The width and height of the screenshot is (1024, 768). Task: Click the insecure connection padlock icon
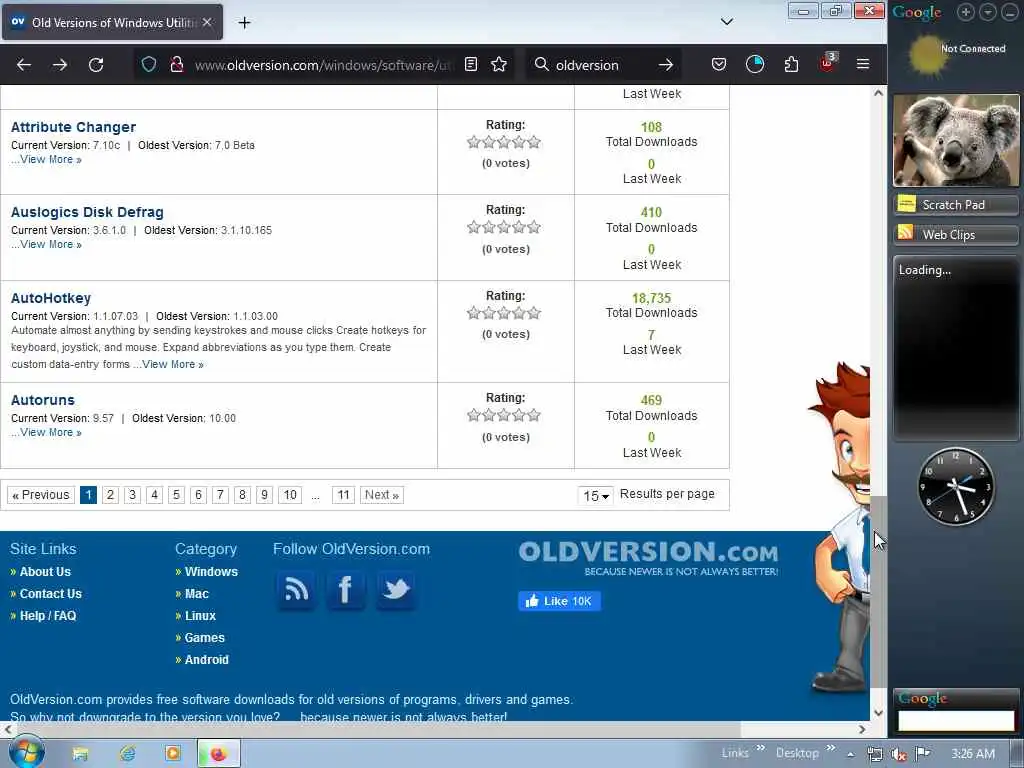(176, 65)
